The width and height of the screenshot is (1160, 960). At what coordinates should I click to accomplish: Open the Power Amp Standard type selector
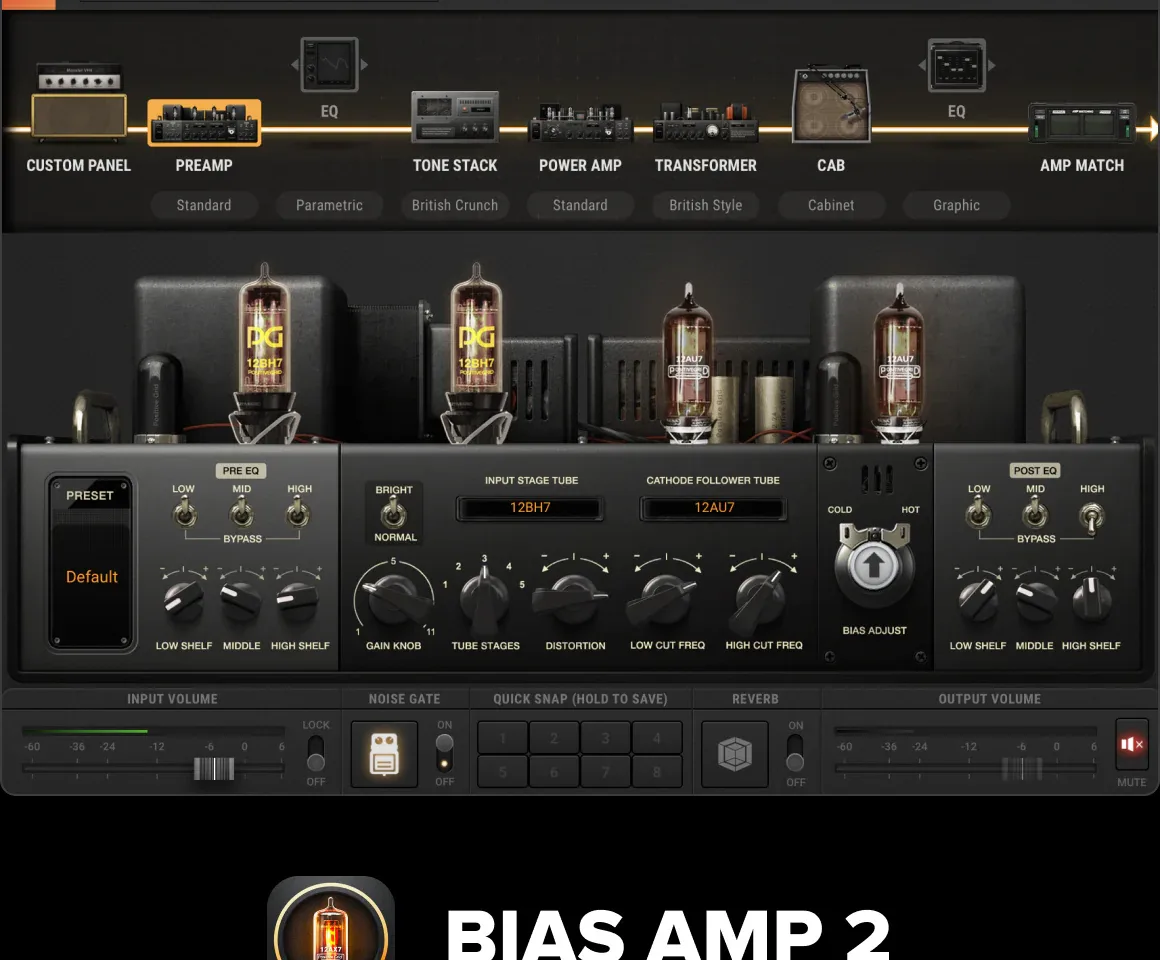580,205
